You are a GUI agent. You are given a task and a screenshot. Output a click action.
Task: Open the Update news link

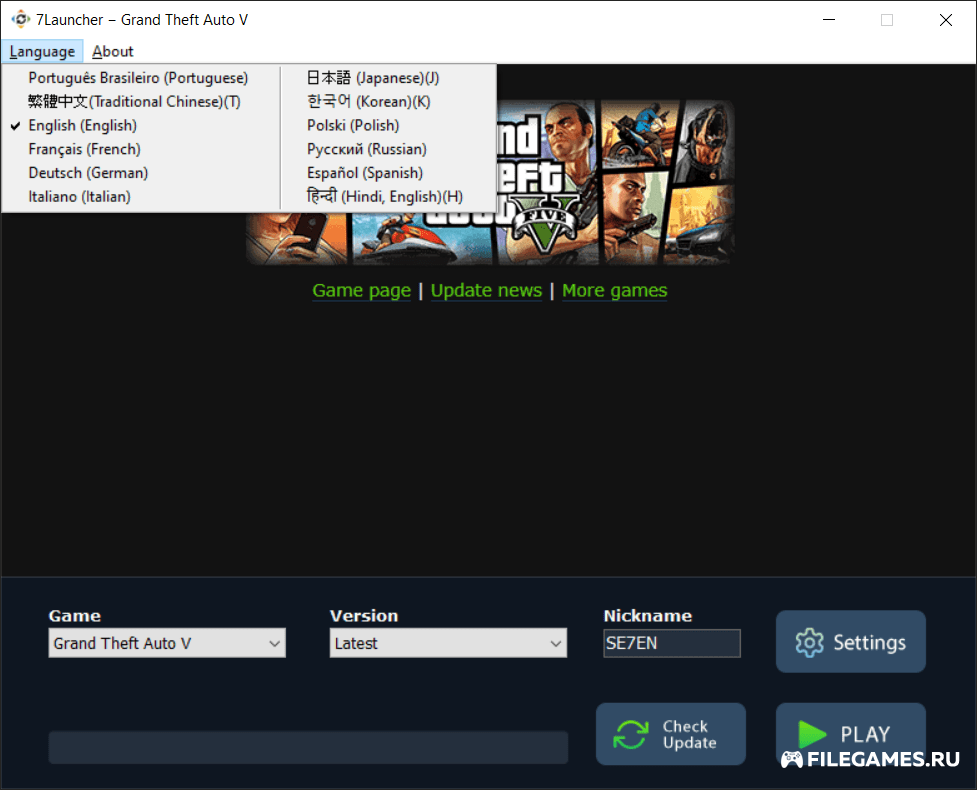(486, 290)
